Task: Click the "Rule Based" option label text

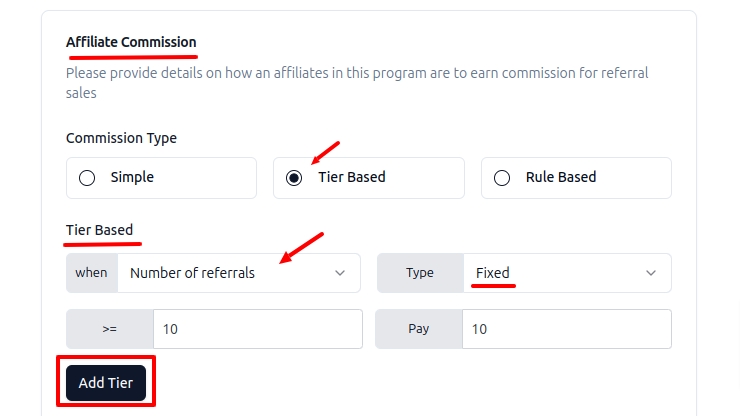Action: tap(560, 178)
